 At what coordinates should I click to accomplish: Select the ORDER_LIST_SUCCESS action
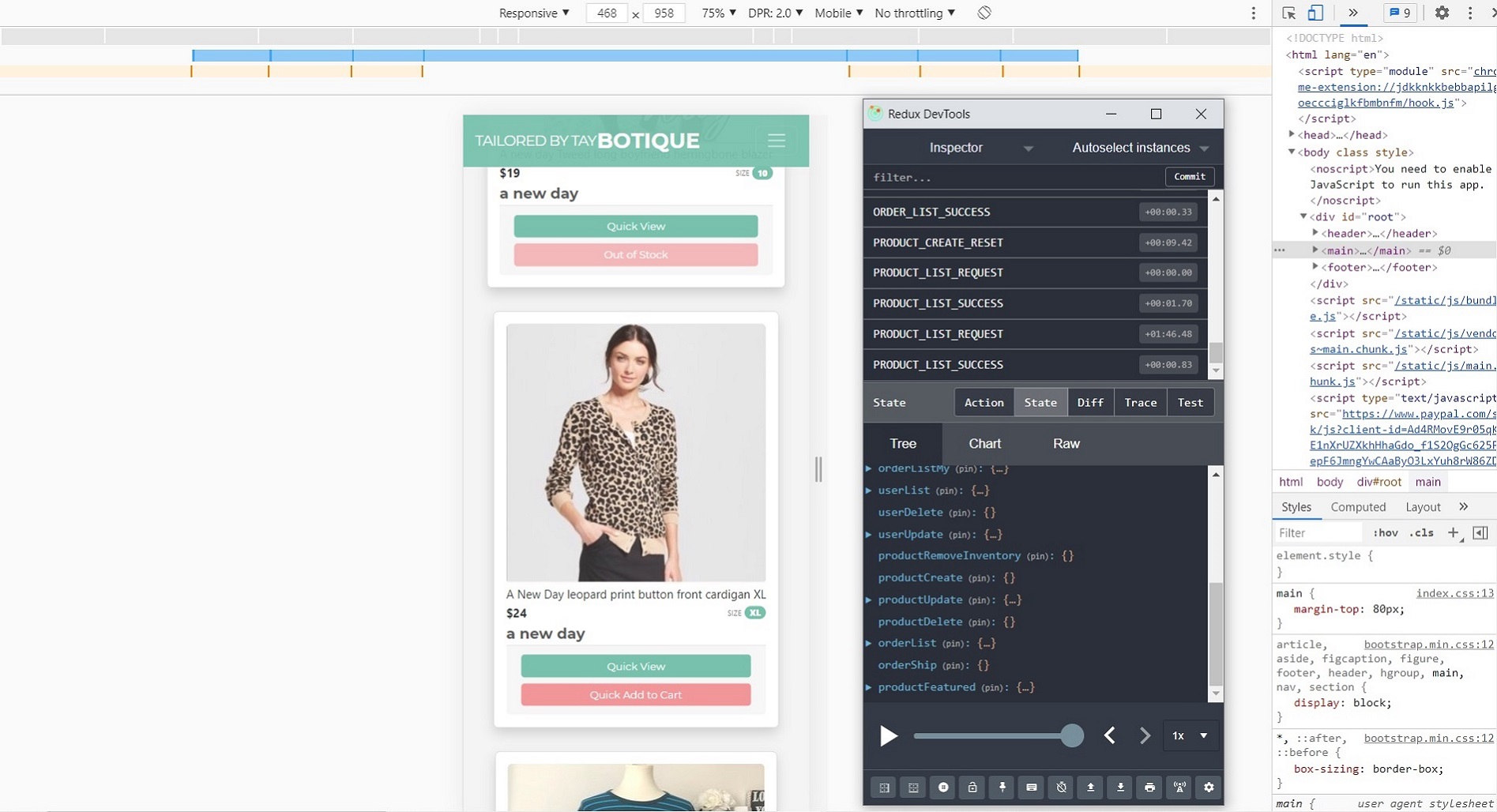click(x=1035, y=212)
